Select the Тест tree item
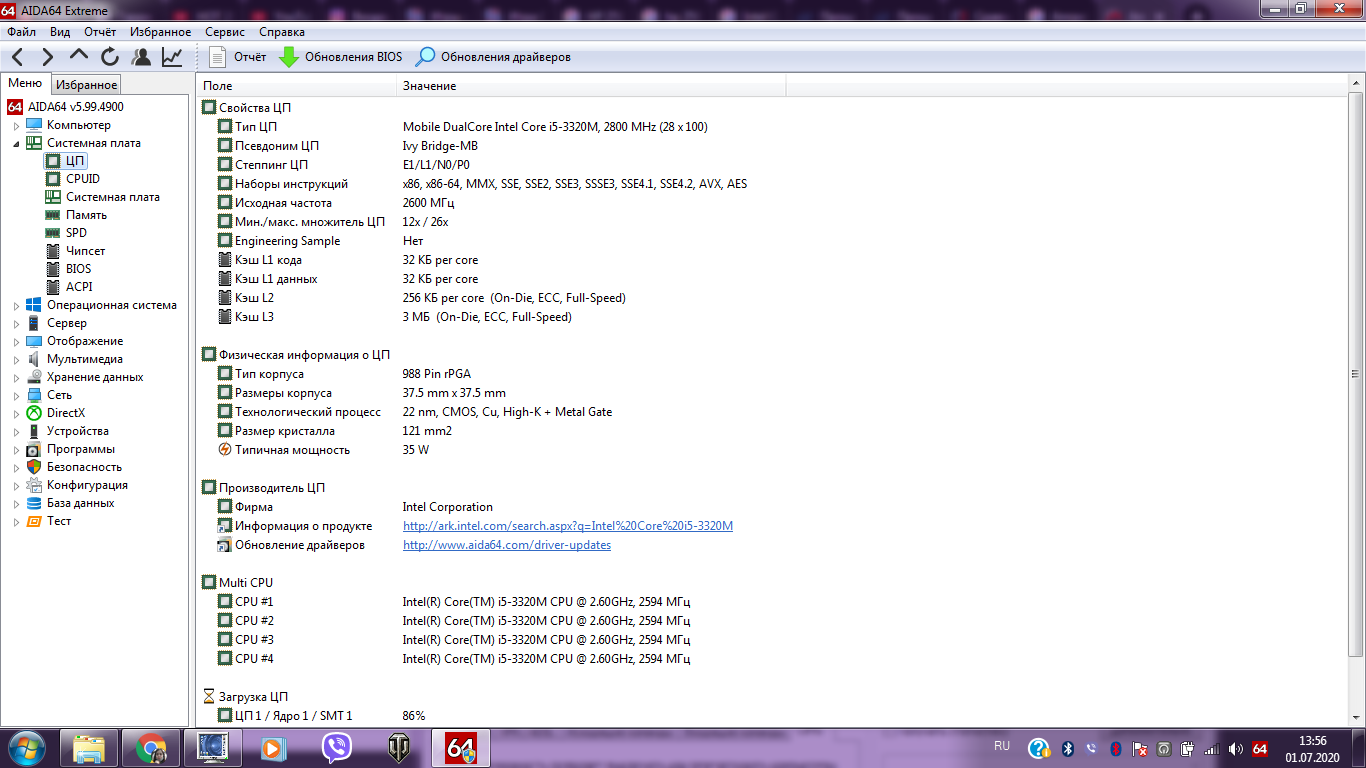This screenshot has width=1366, height=768. [x=59, y=521]
